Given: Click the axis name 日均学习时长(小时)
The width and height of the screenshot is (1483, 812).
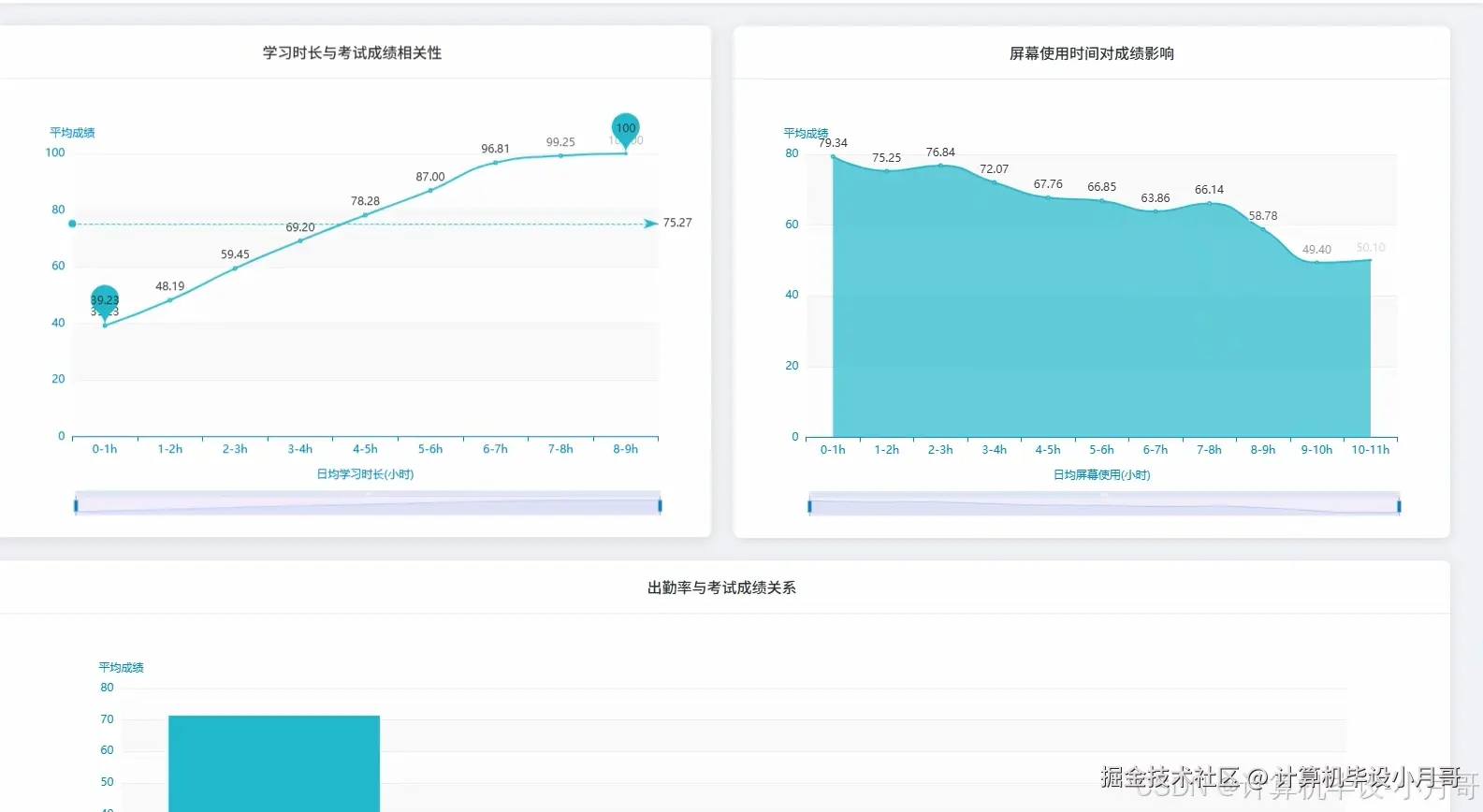Looking at the screenshot, I should [x=365, y=474].
